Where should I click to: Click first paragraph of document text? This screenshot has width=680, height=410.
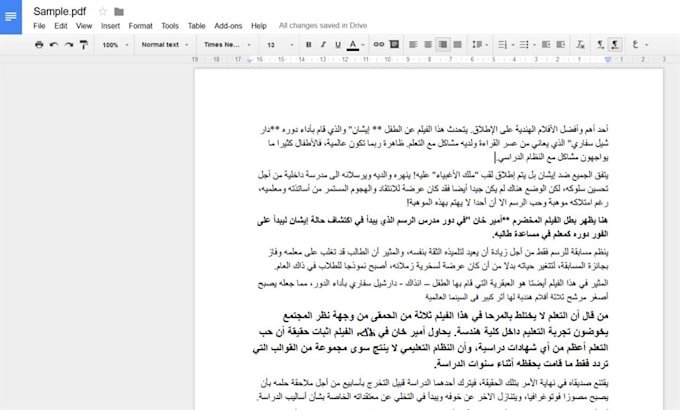(434, 143)
